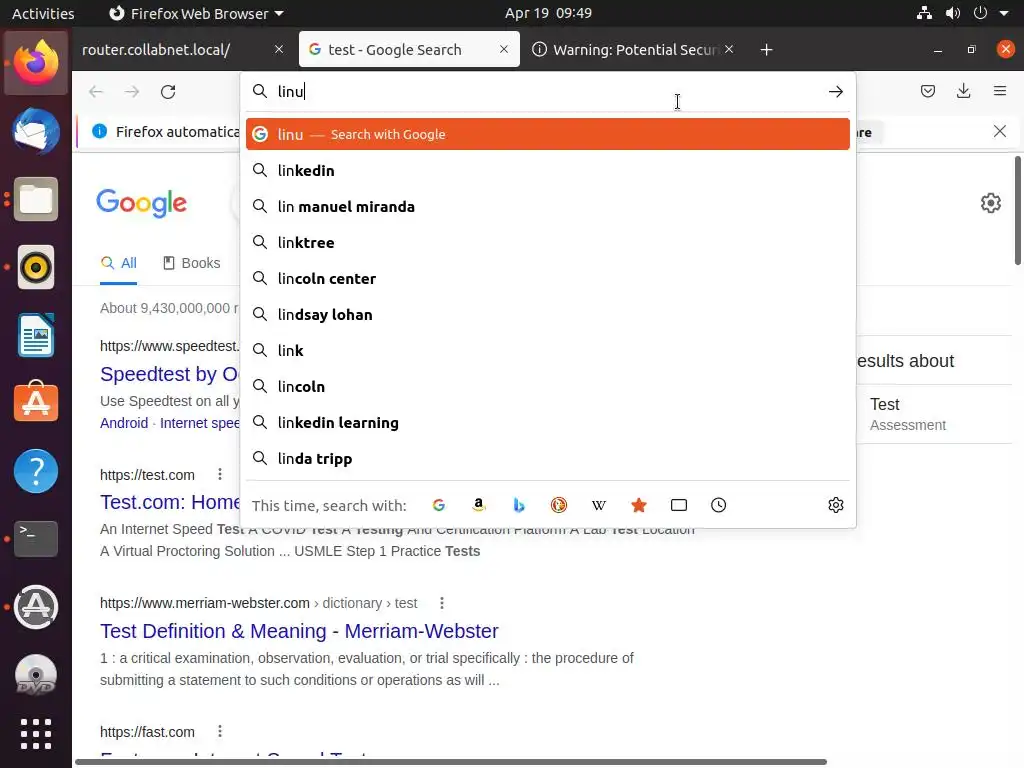The image size is (1024, 768).
Task: Select the 'lincoln center' suggestion
Action: tap(547, 278)
